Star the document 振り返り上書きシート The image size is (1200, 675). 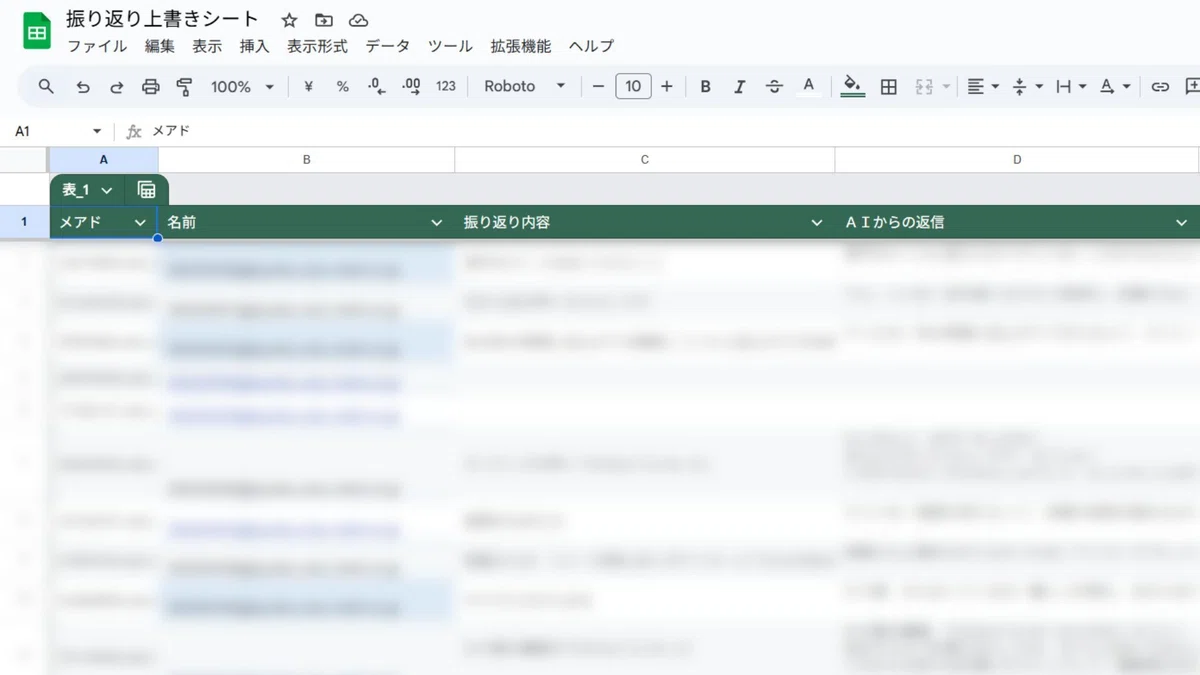point(289,20)
